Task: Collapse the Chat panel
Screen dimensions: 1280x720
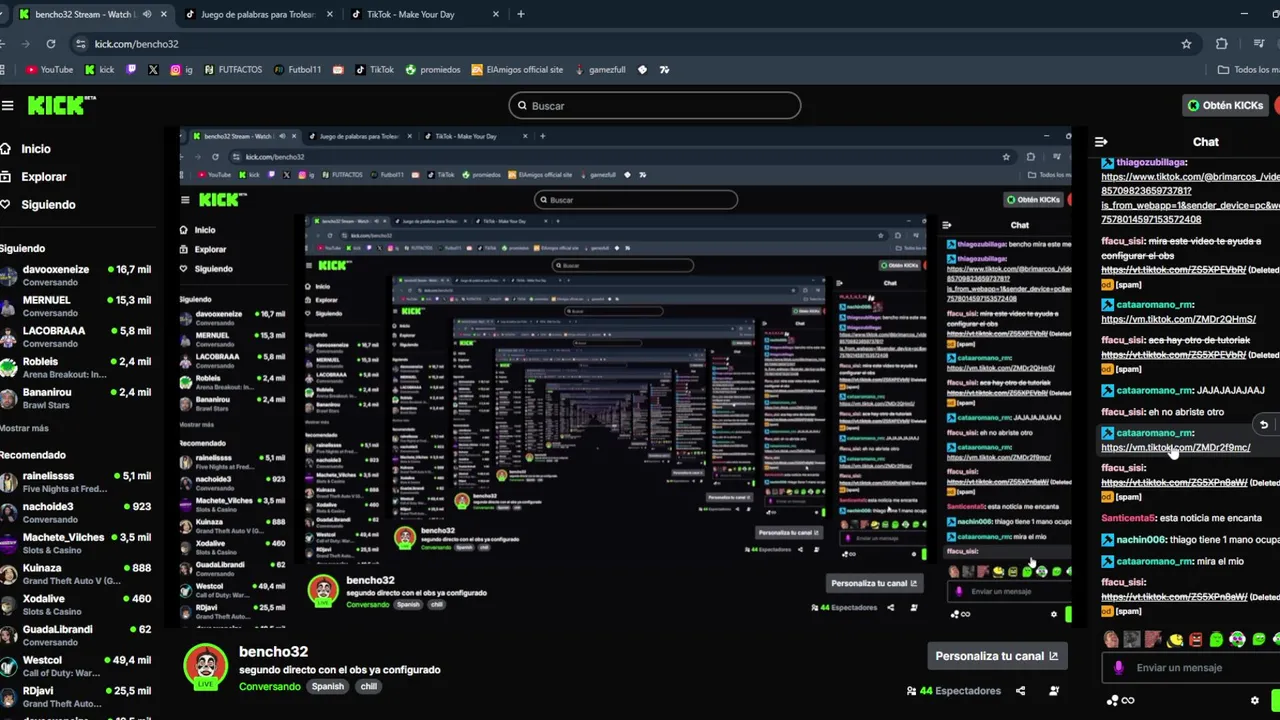Action: [x=1101, y=142]
